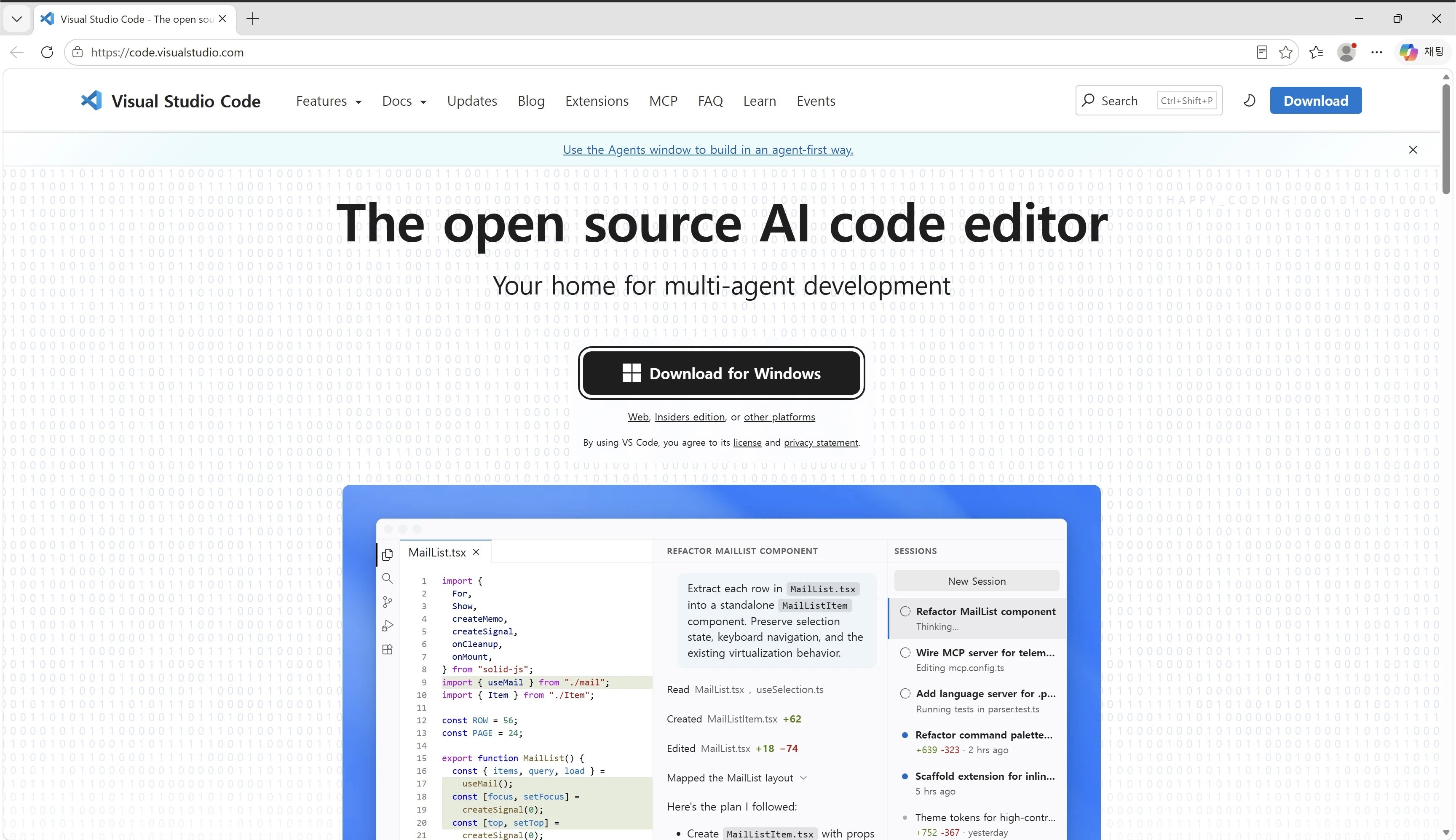
Task: Open the tab search dropdown arrow
Action: click(17, 19)
